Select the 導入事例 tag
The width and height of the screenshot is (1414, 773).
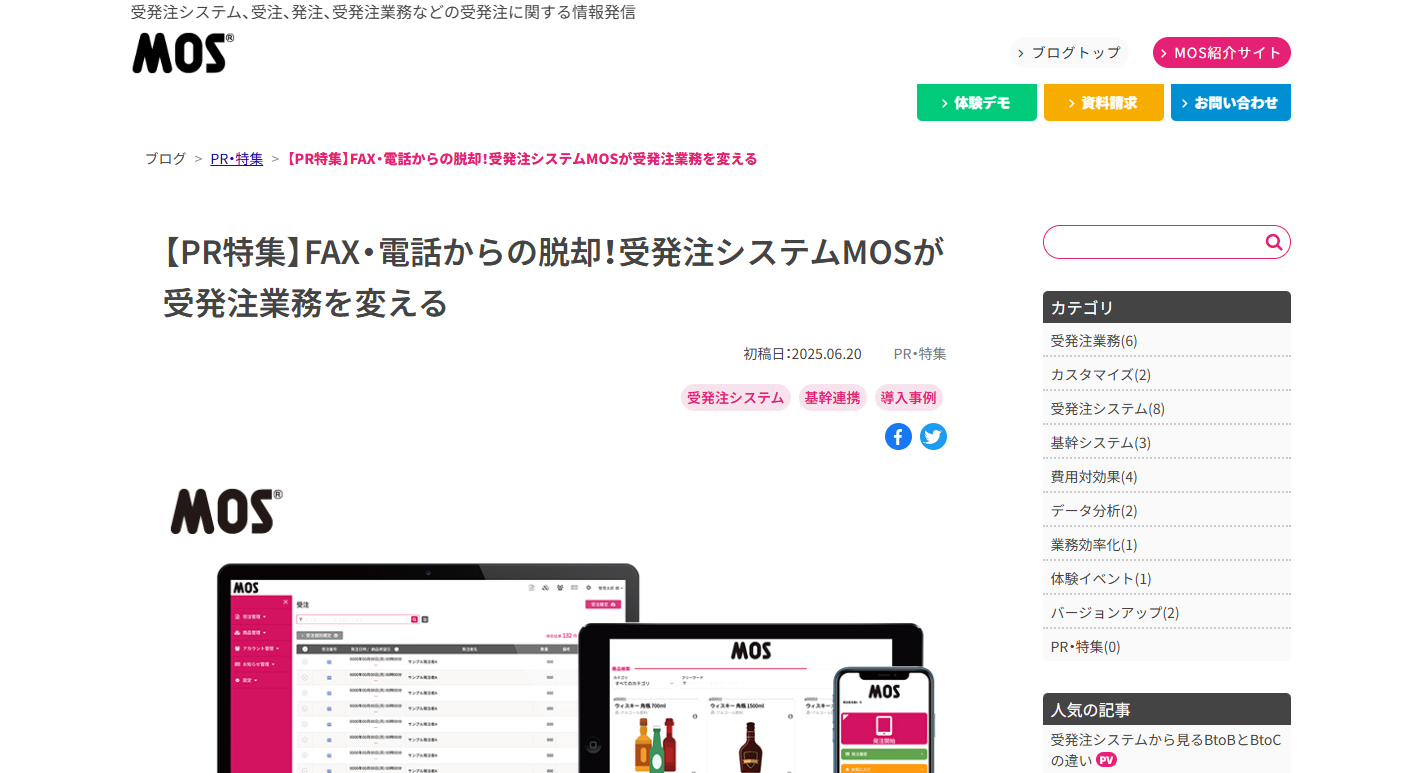(x=909, y=397)
